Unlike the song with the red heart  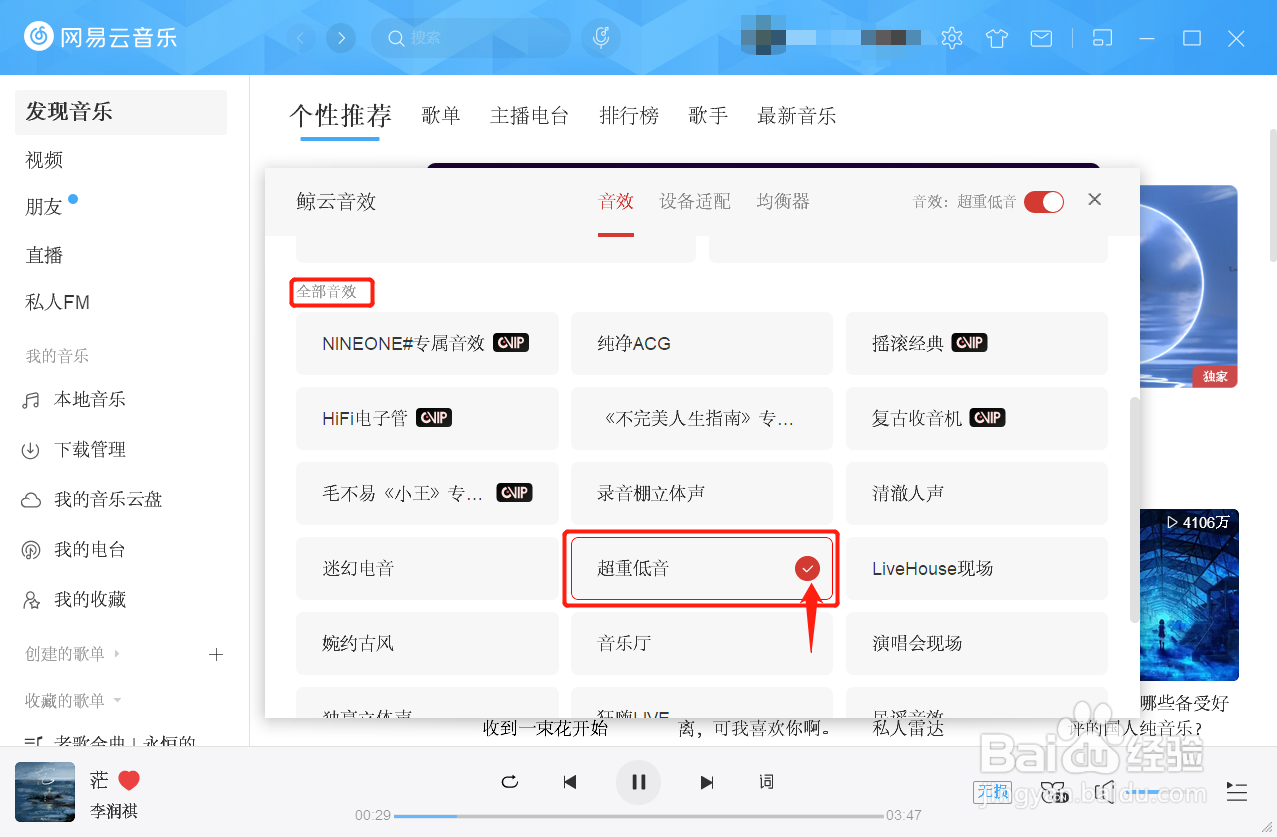(x=129, y=780)
